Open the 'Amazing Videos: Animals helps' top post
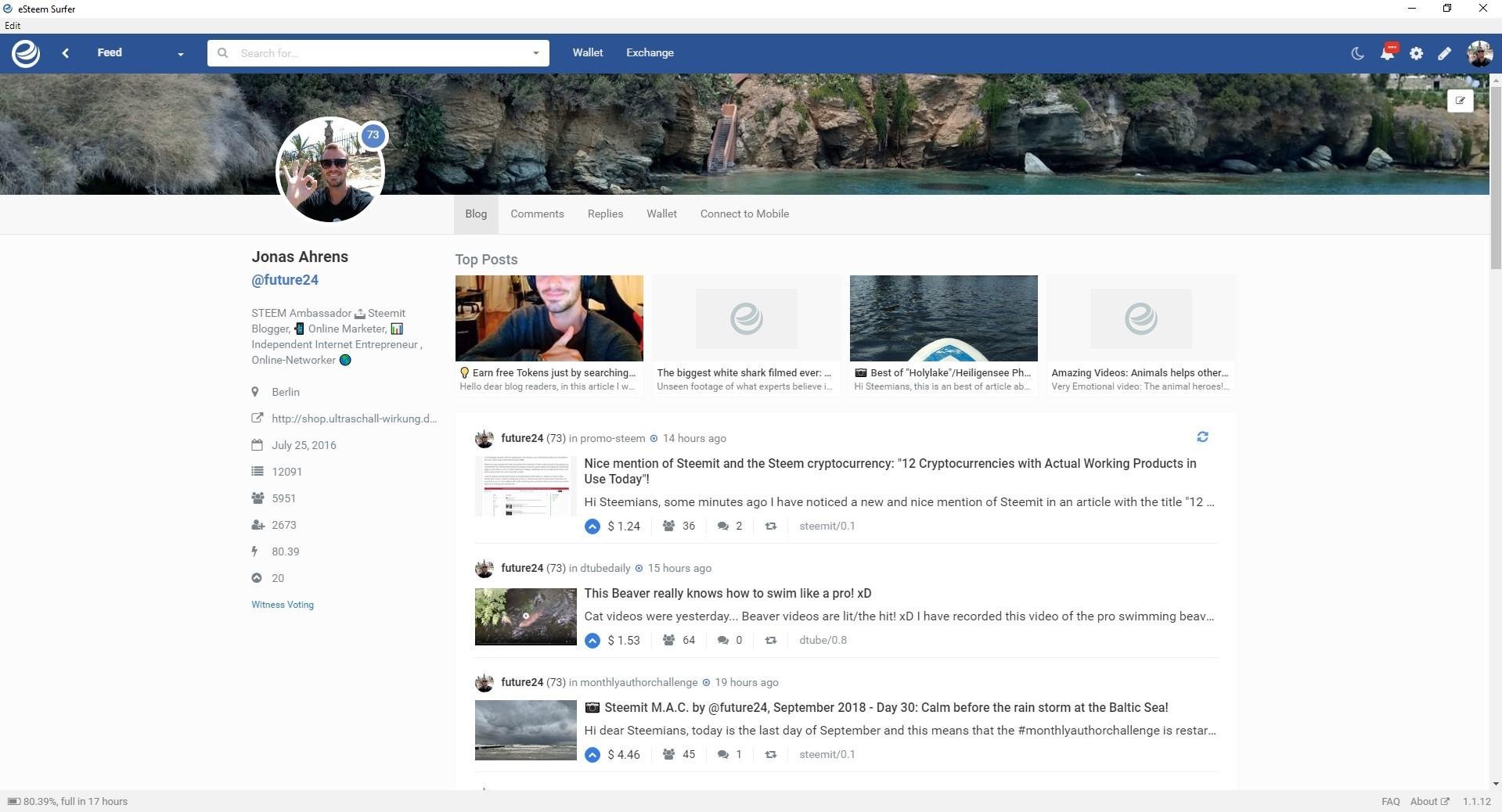This screenshot has height=812, width=1502. coord(1141,334)
